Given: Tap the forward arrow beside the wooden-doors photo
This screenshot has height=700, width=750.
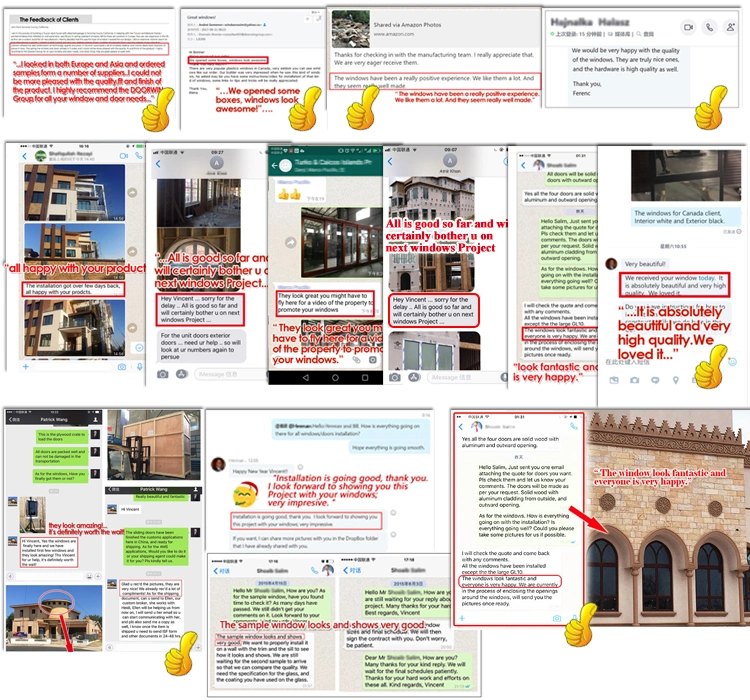Looking at the screenshot, I should [290, 243].
